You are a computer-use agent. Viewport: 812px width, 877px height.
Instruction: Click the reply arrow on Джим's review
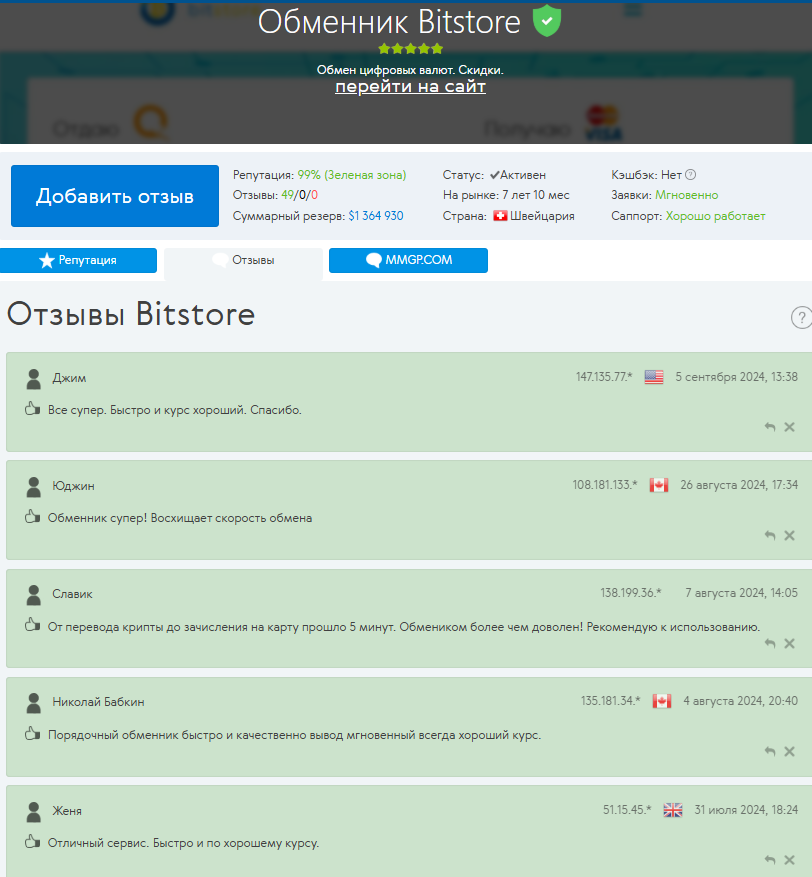tap(769, 427)
